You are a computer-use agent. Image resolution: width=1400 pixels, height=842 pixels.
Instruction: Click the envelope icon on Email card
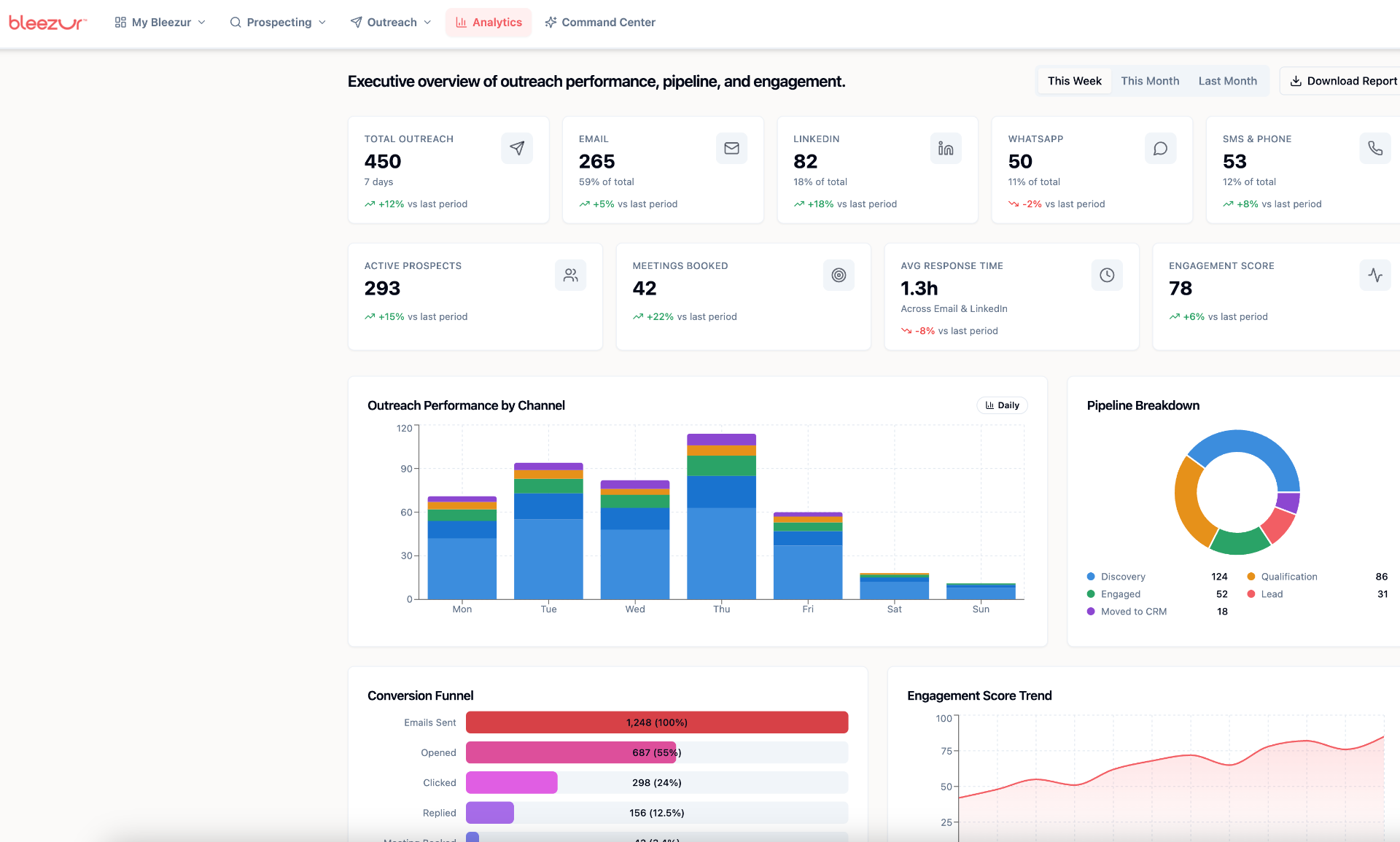731,148
